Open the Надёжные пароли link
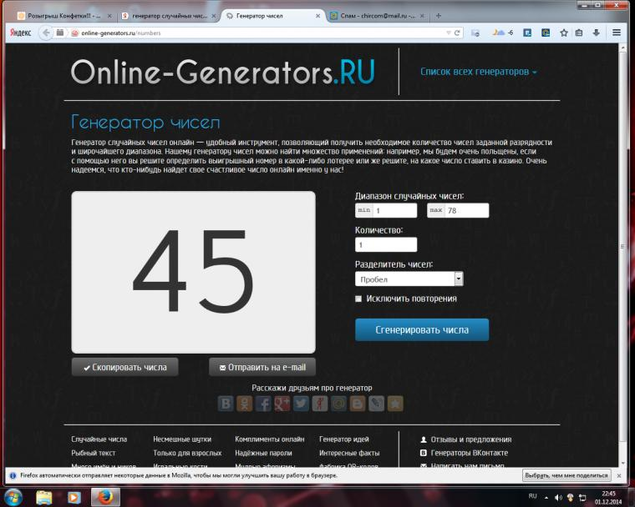 pyautogui.click(x=264, y=453)
